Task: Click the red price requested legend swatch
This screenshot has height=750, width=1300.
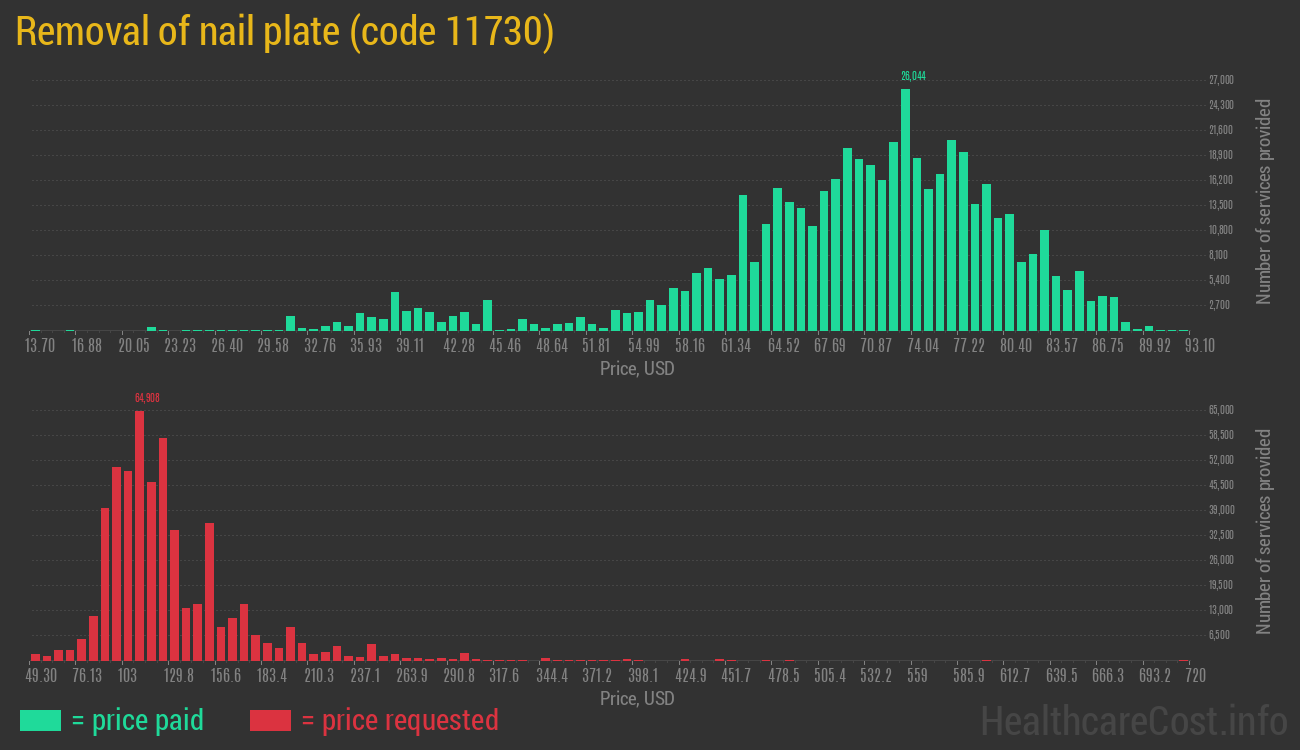Action: click(270, 720)
